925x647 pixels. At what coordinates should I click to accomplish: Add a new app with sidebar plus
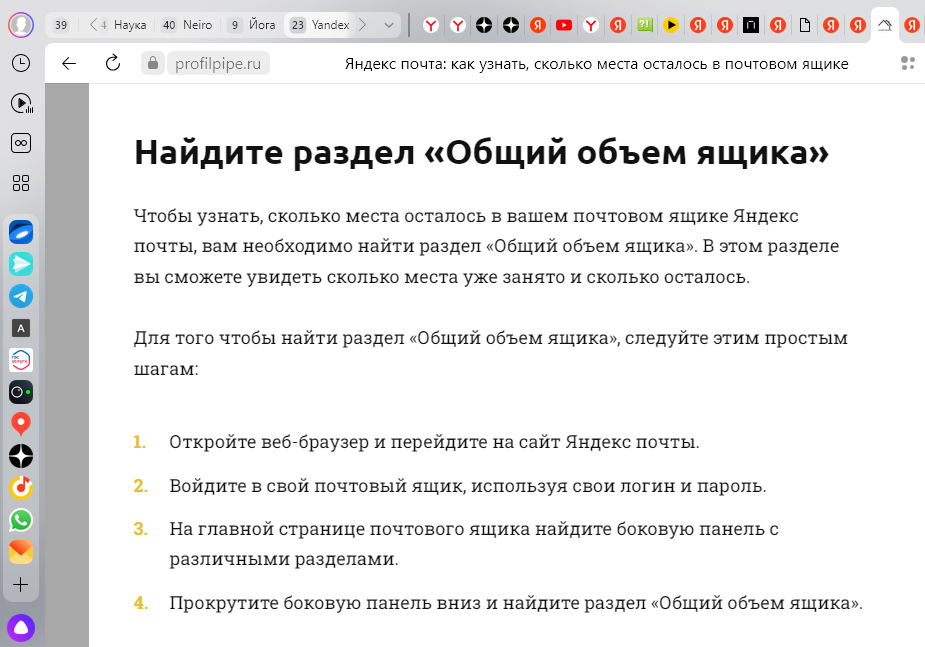[x=21, y=584]
